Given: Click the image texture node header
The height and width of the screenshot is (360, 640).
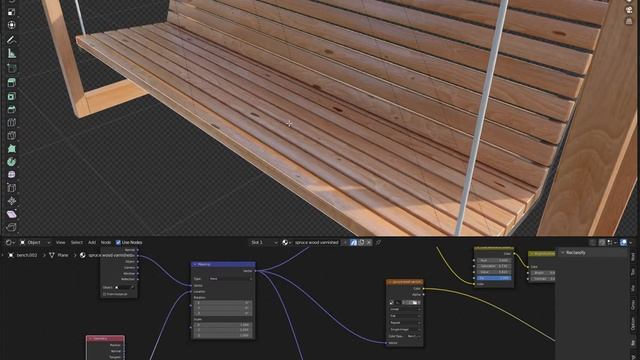Looking at the screenshot, I should pos(405,282).
